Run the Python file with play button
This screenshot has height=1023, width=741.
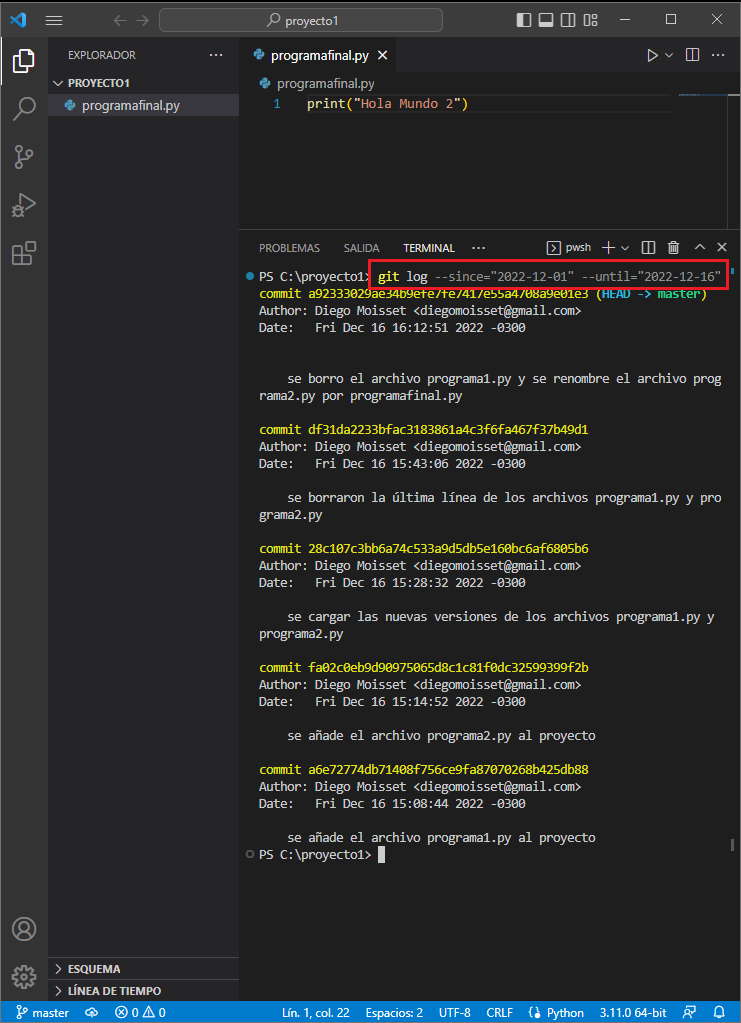click(x=652, y=55)
